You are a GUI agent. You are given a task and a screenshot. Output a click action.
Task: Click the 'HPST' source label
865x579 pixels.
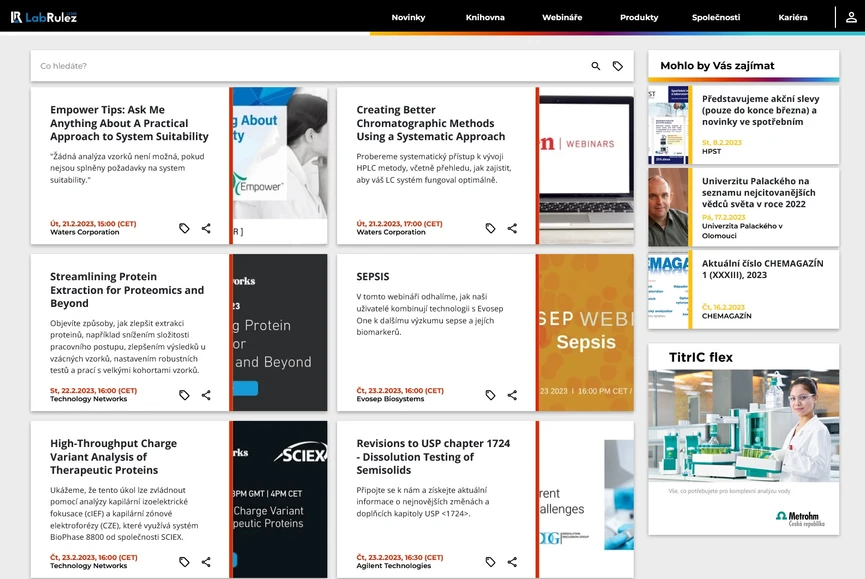(x=711, y=151)
